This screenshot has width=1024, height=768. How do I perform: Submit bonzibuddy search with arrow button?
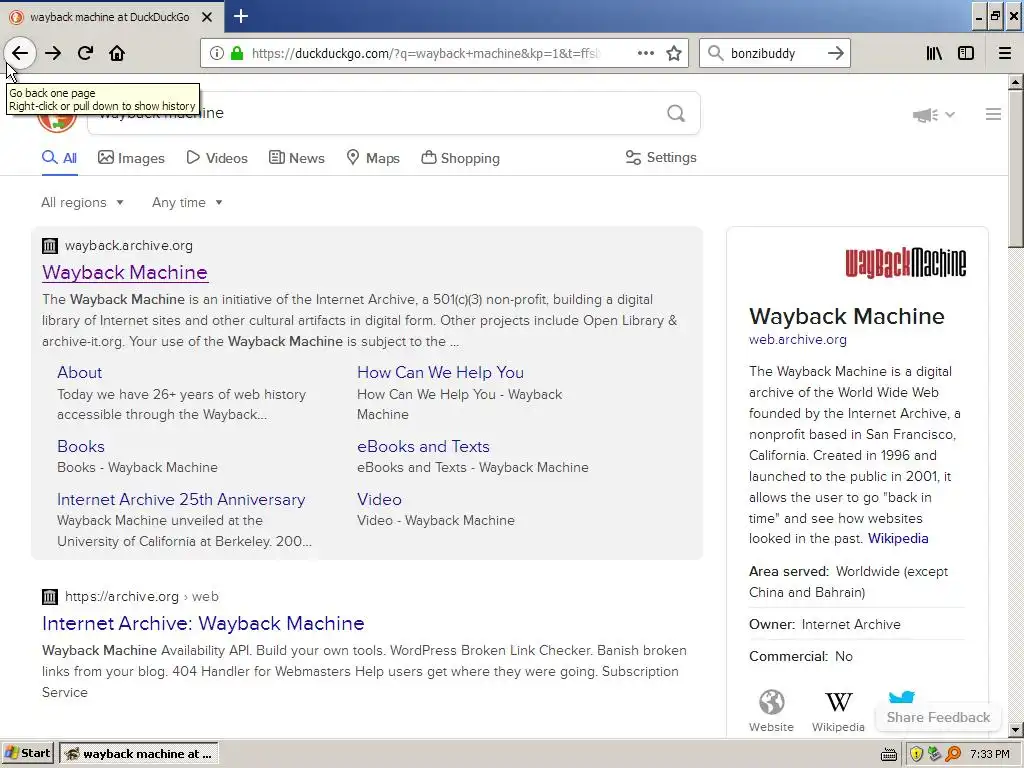point(835,54)
